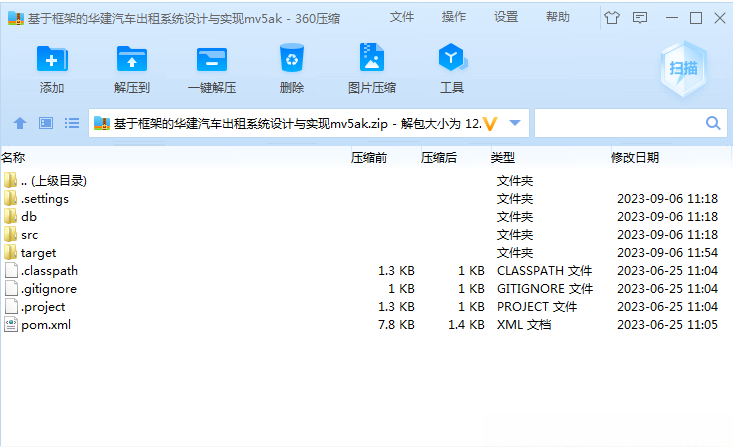The image size is (733, 447).
Task: Sort by 修改日期 column header
Action: pos(635,158)
